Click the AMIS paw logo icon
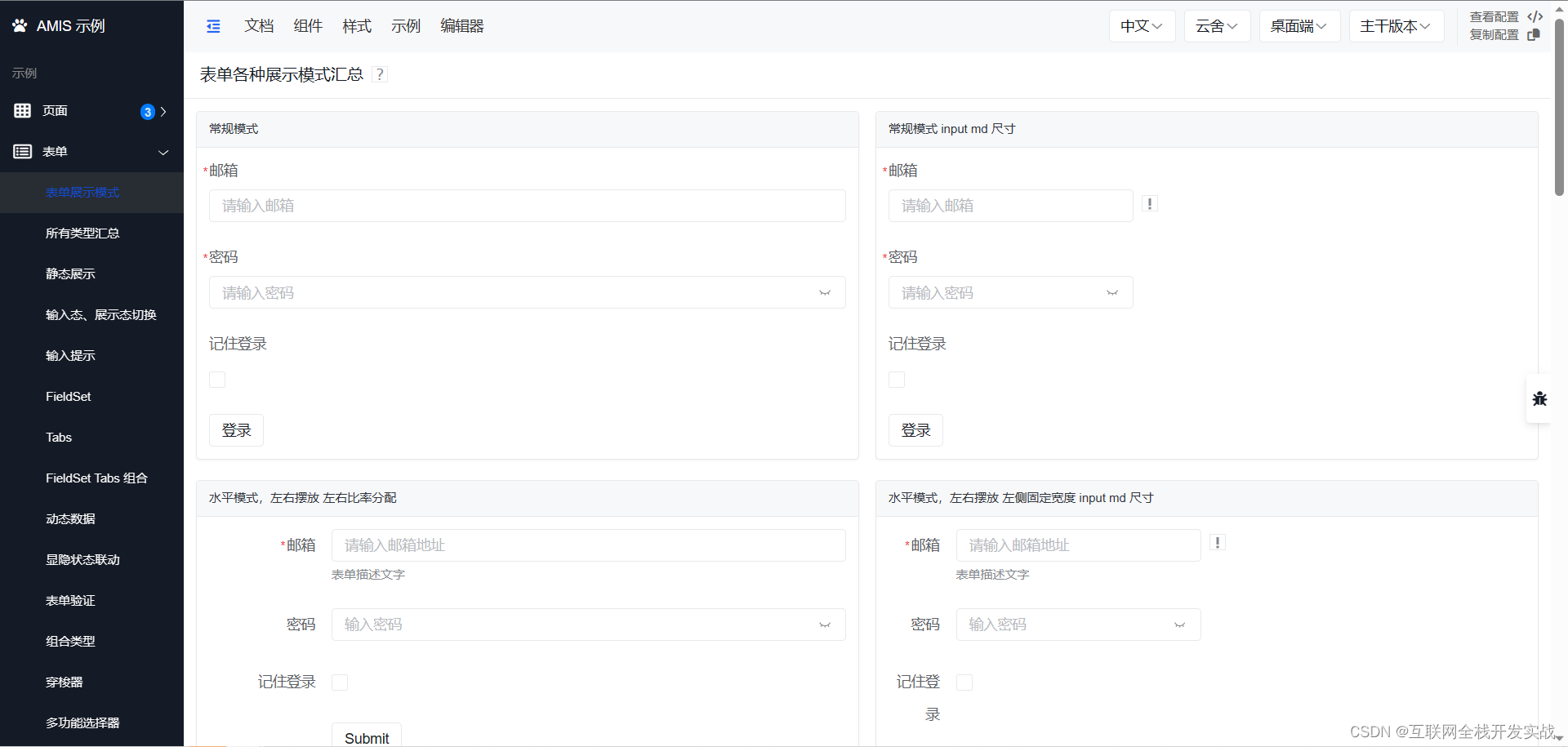The height and width of the screenshot is (747, 1568). pos(20,26)
